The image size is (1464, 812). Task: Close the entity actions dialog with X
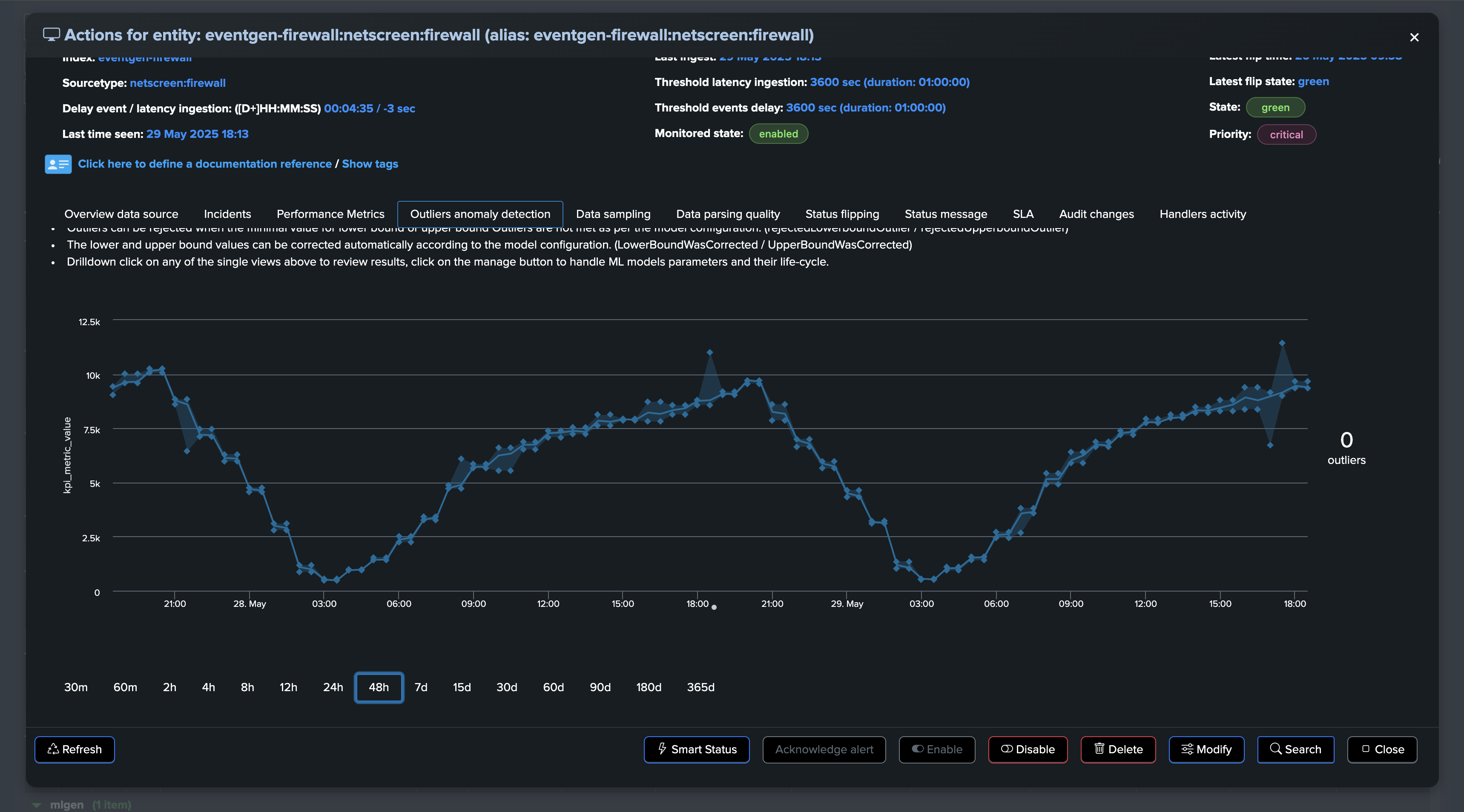pyautogui.click(x=1414, y=37)
